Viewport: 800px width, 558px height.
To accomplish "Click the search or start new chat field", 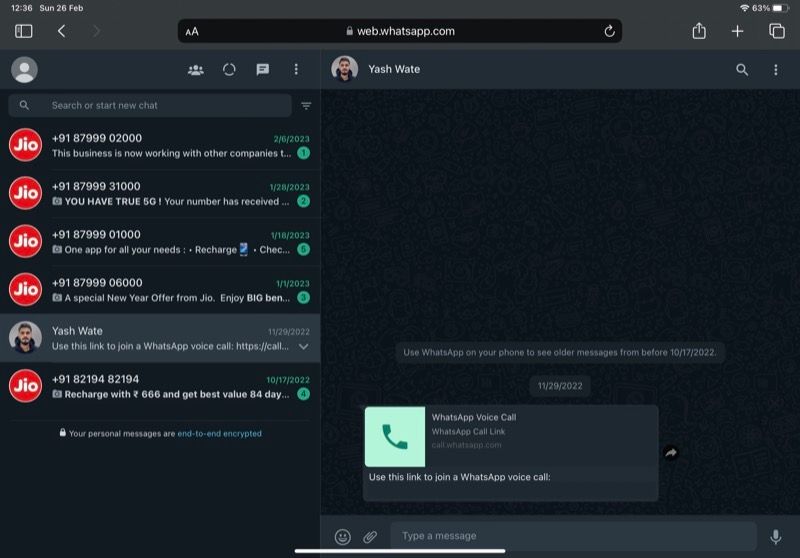I will 150,105.
